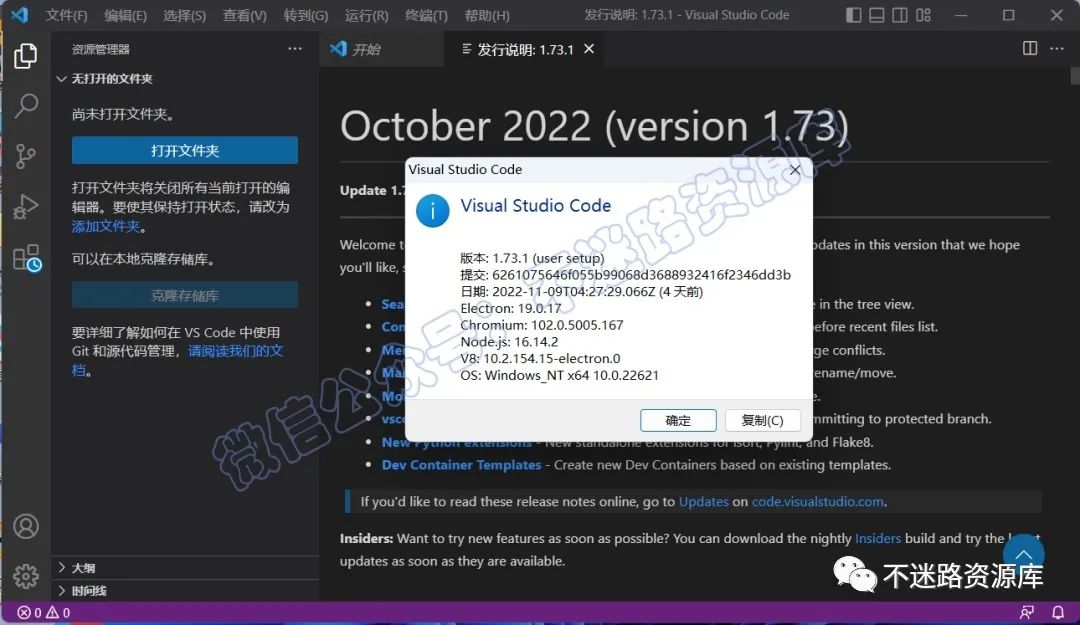Click the Electron: 19.0.17 line
The image size is (1080, 625).
coord(510,308)
